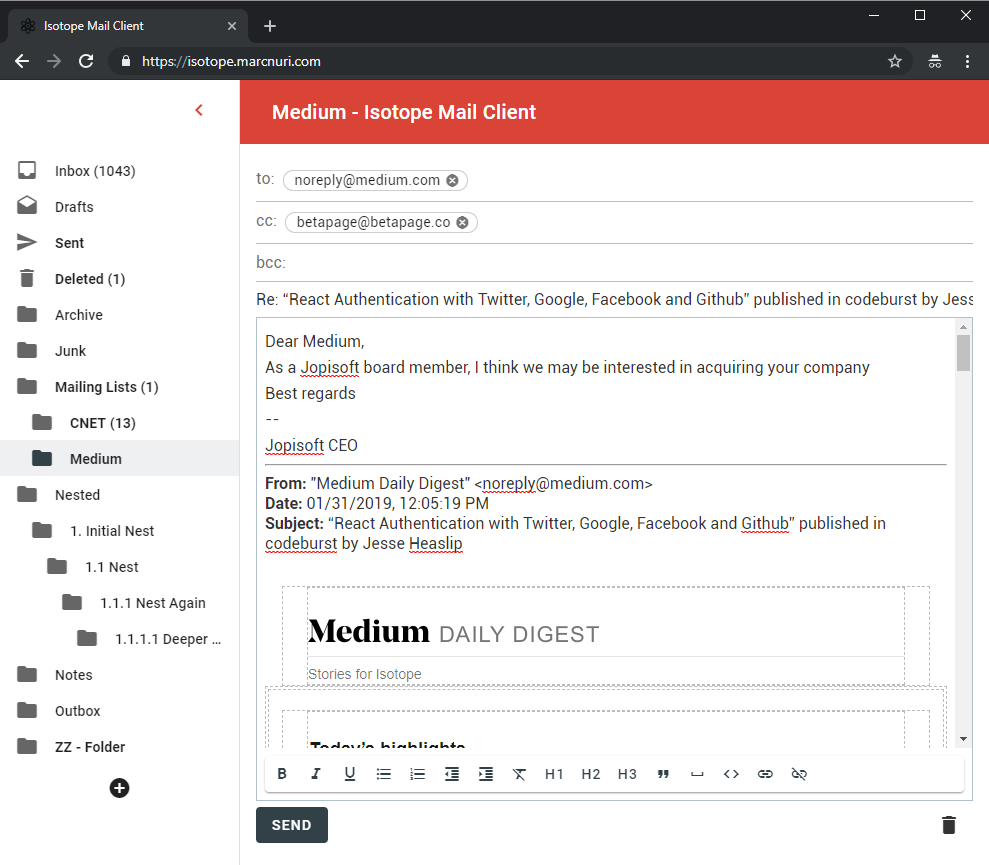Open the Outbox folder
Screen dimensions: 989x865
coord(119,710)
